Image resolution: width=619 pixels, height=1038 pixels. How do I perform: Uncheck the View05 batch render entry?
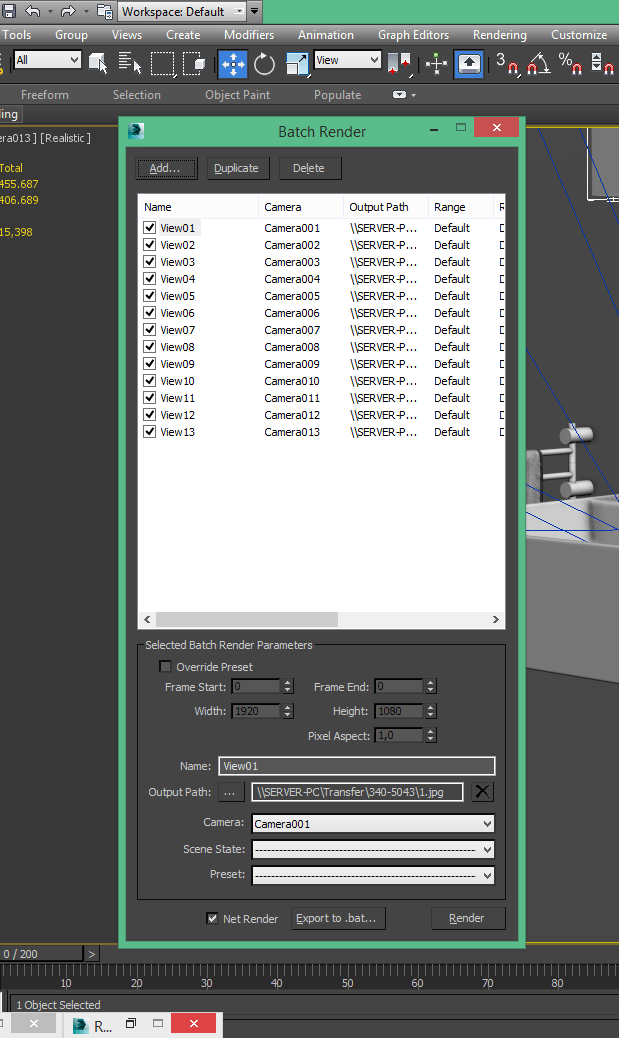[150, 296]
